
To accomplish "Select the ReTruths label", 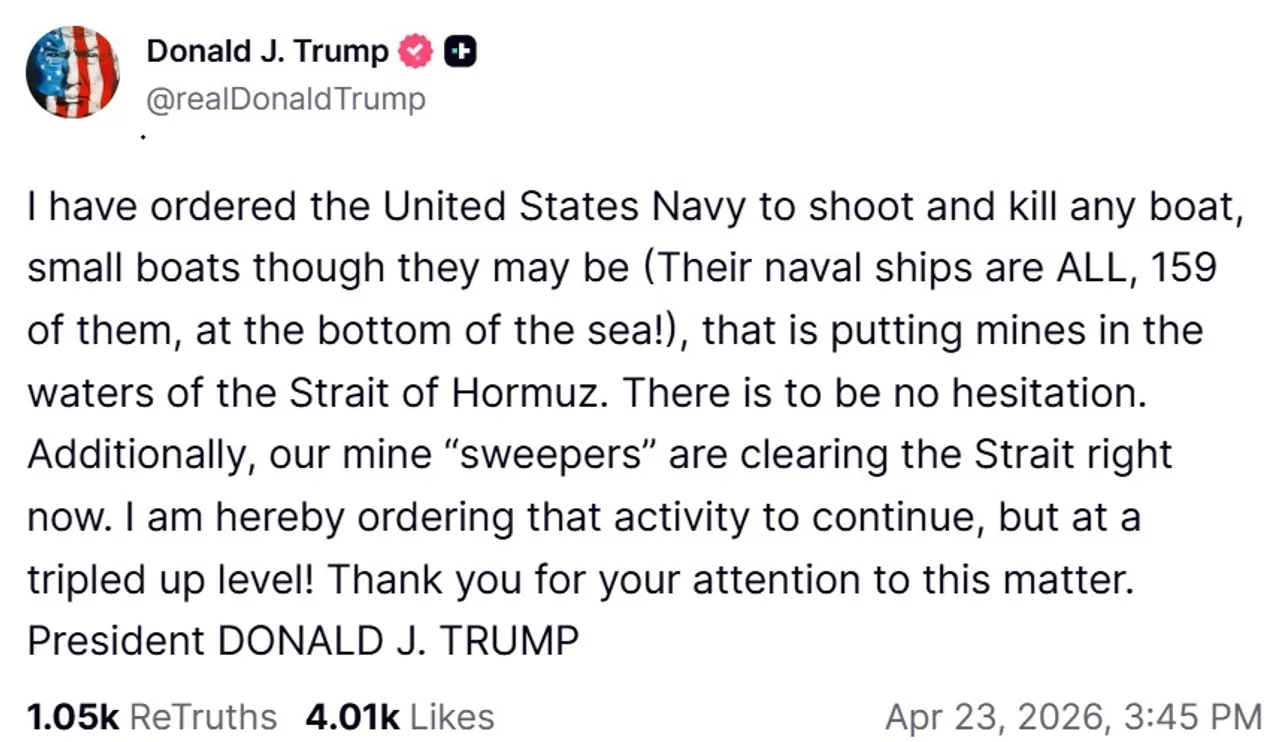I will (204, 716).
